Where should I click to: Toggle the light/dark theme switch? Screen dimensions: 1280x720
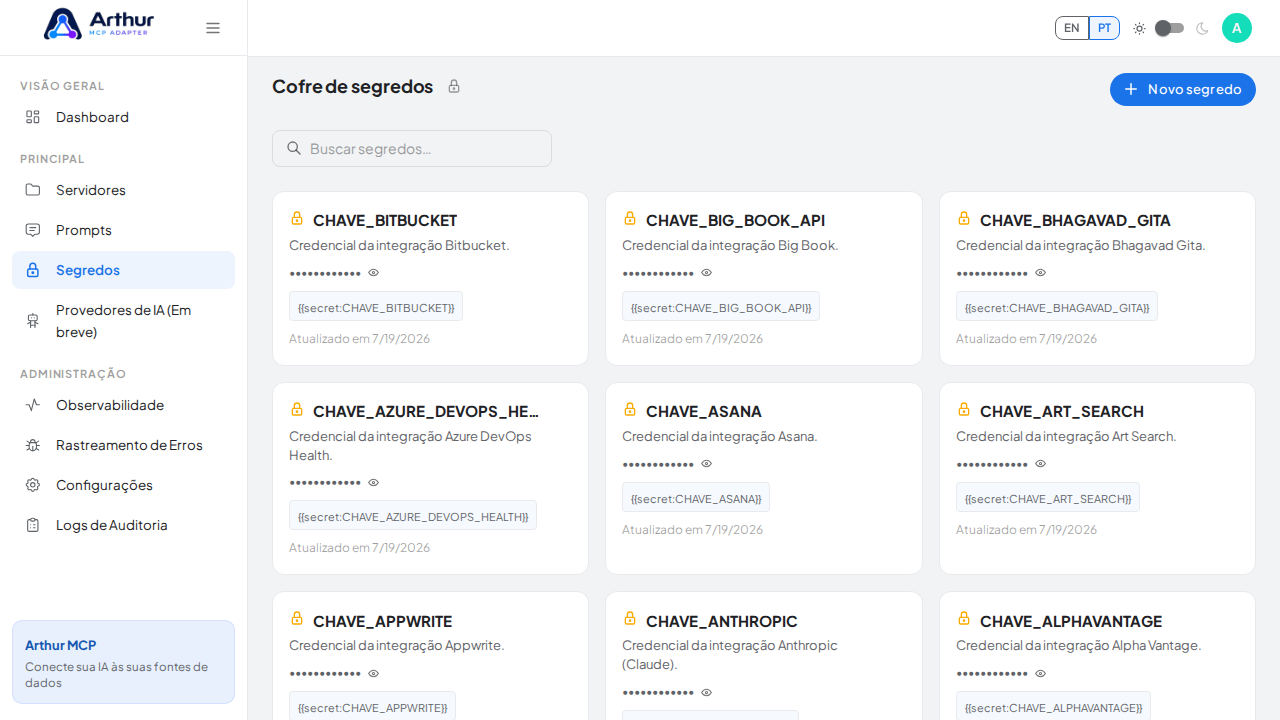pos(1169,28)
